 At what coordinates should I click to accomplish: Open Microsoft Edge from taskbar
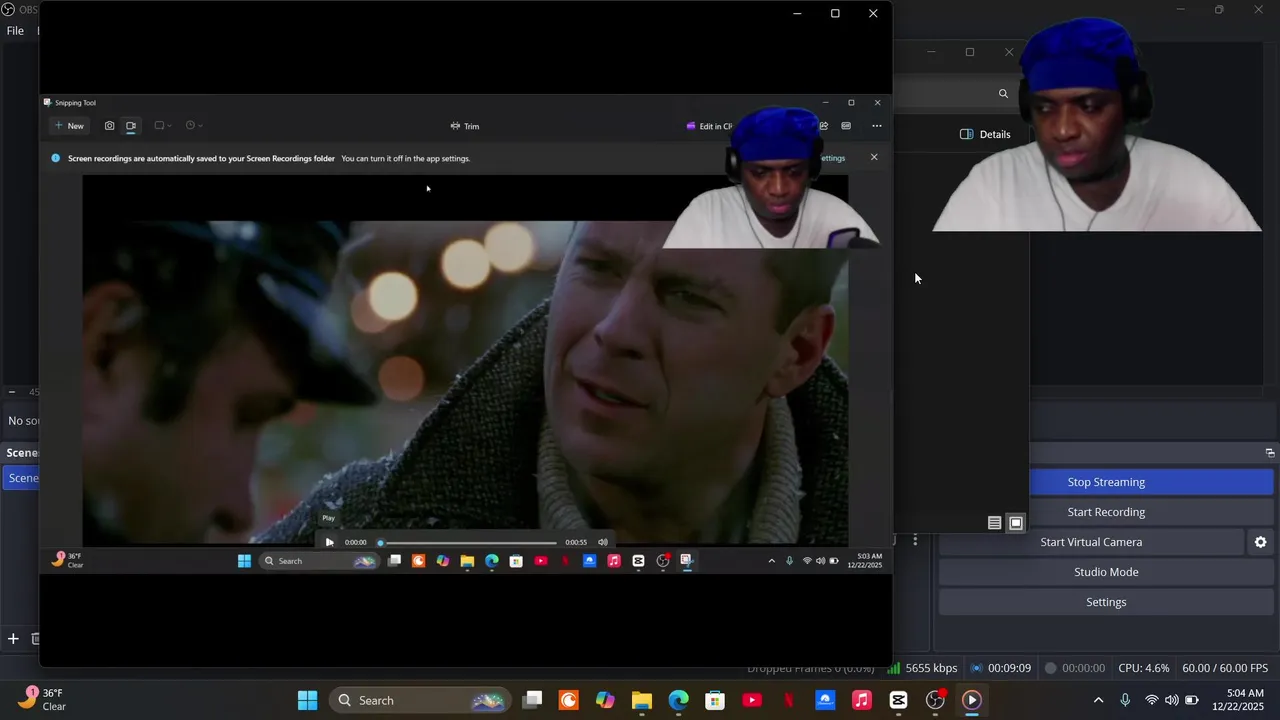pos(678,700)
